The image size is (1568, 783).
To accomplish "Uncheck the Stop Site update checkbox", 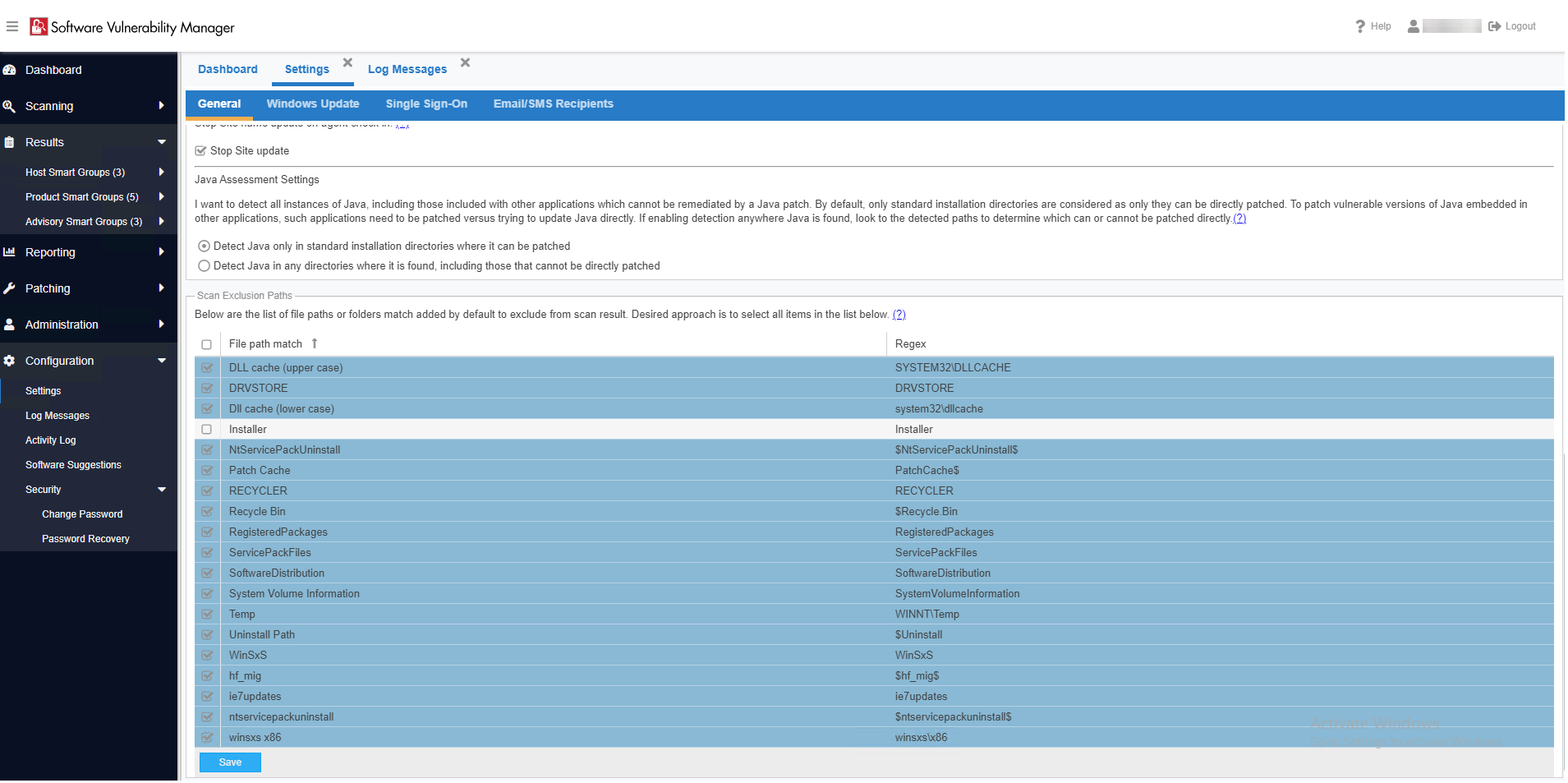I will point(200,151).
